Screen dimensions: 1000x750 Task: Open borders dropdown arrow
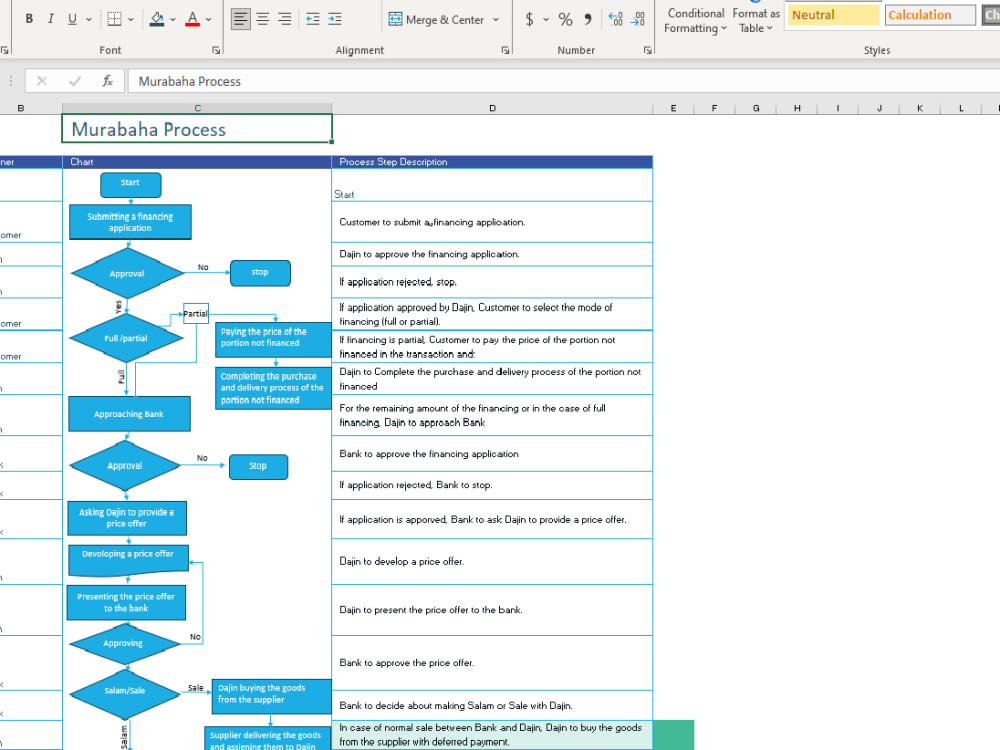tap(131, 20)
